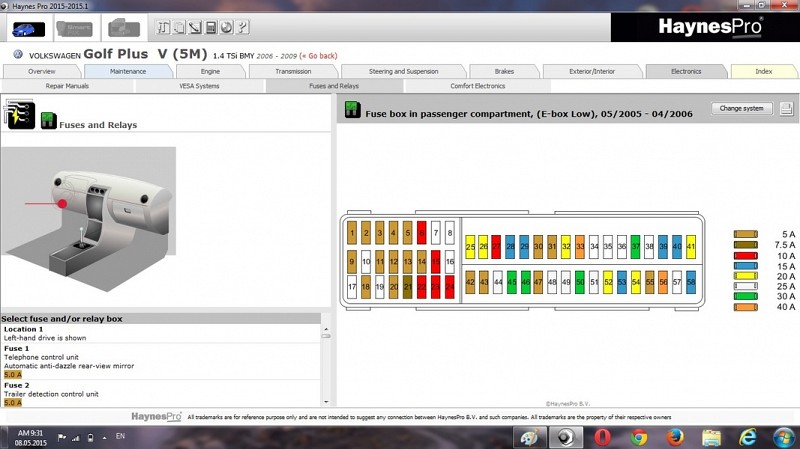Image resolution: width=800 pixels, height=449 pixels.
Task: Click red fuse 6 in the diagram
Action: (x=421, y=233)
